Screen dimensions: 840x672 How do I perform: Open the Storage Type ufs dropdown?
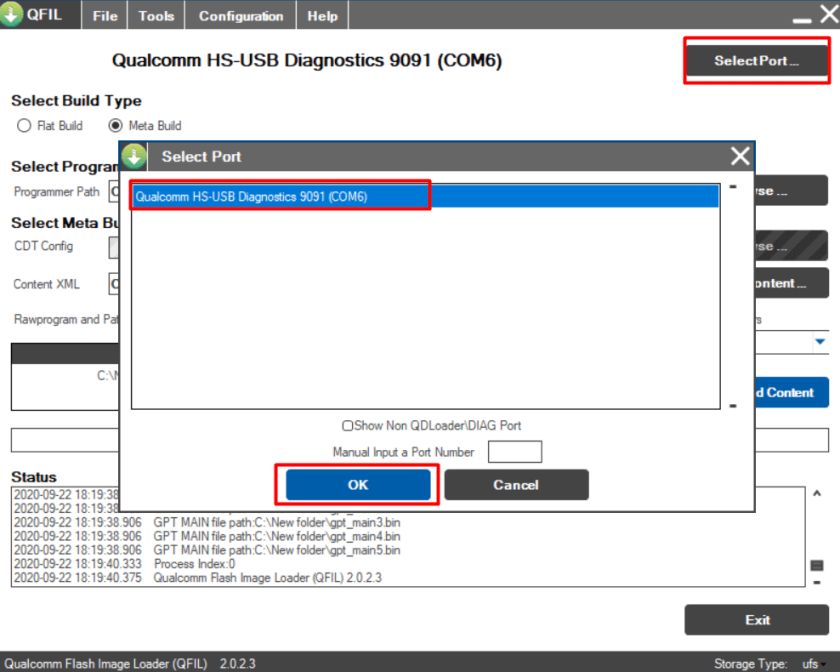pos(813,664)
